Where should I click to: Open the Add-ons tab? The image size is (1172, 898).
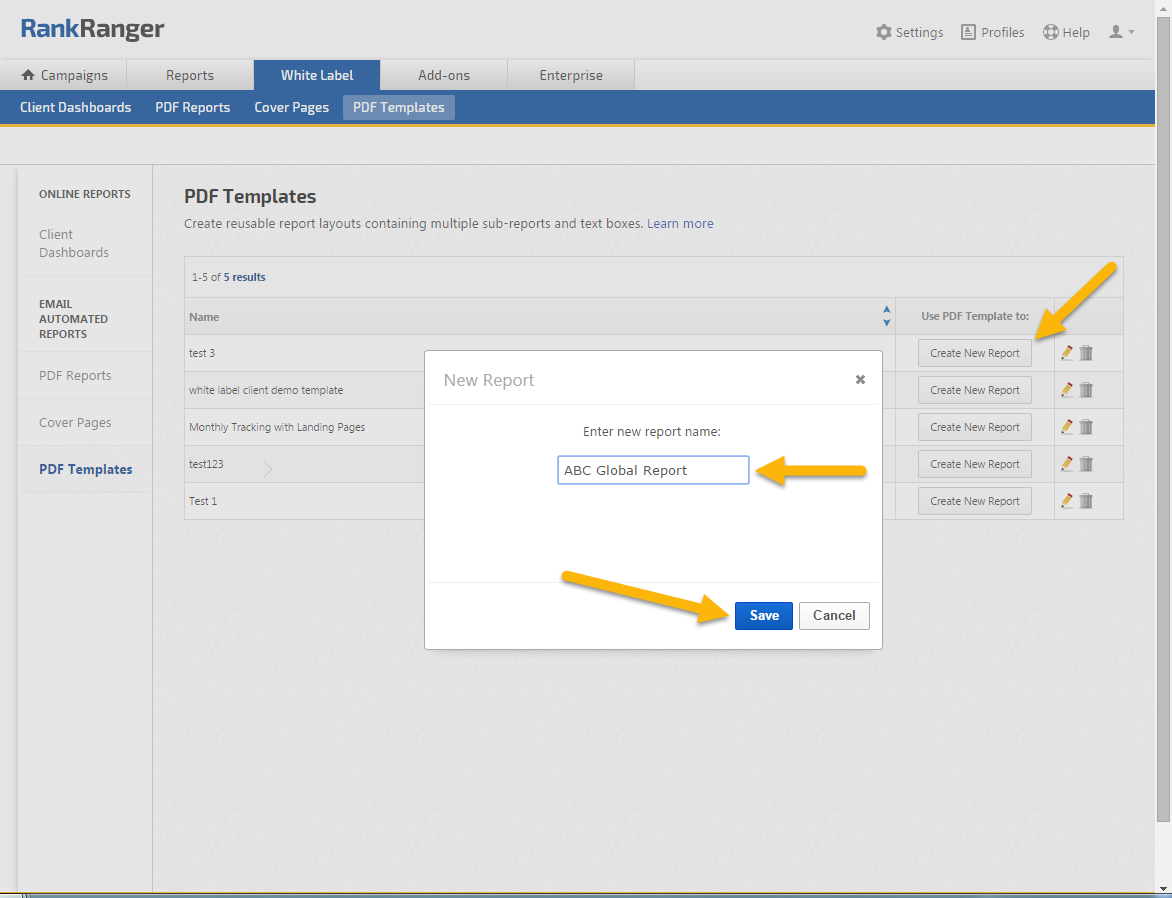pyautogui.click(x=444, y=75)
